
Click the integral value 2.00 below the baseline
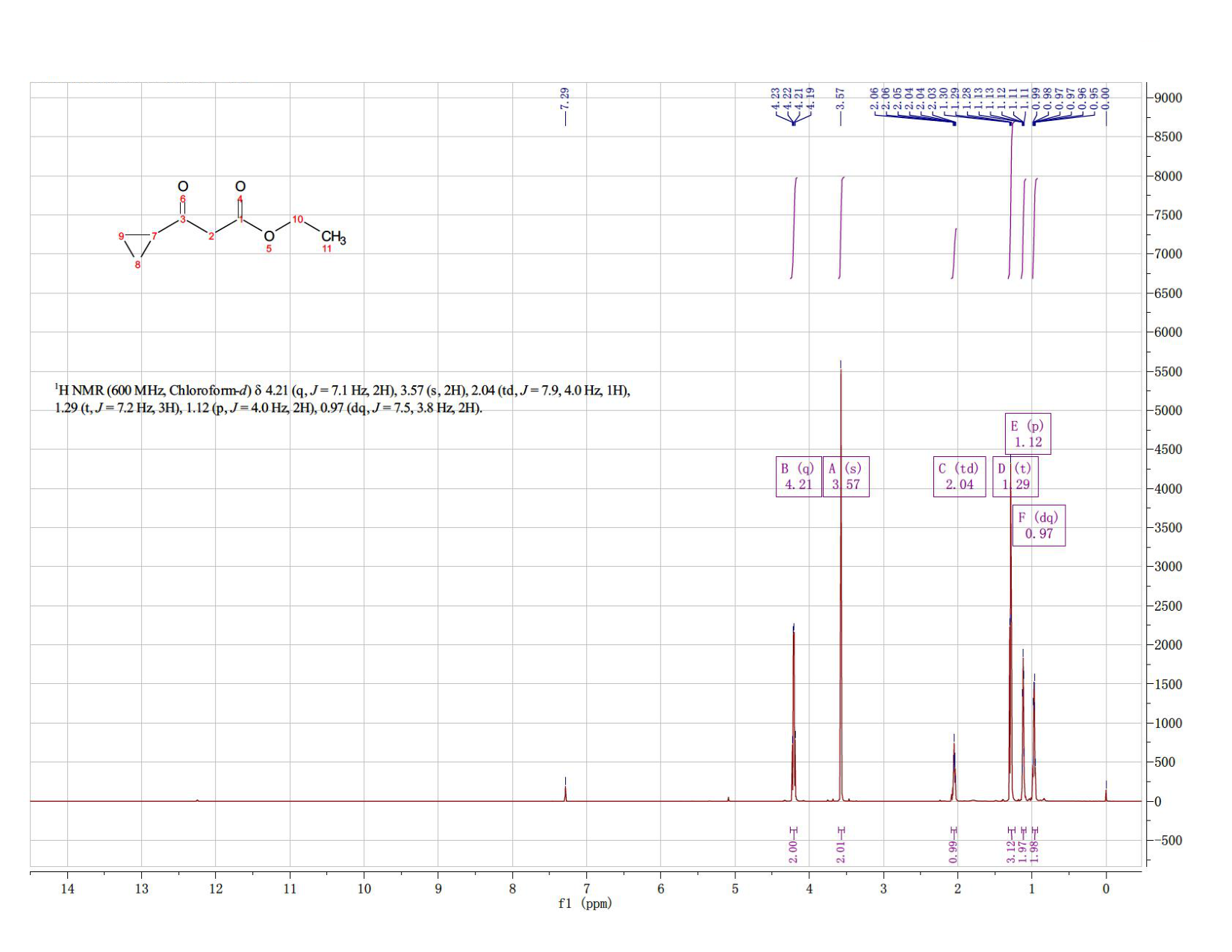[793, 852]
